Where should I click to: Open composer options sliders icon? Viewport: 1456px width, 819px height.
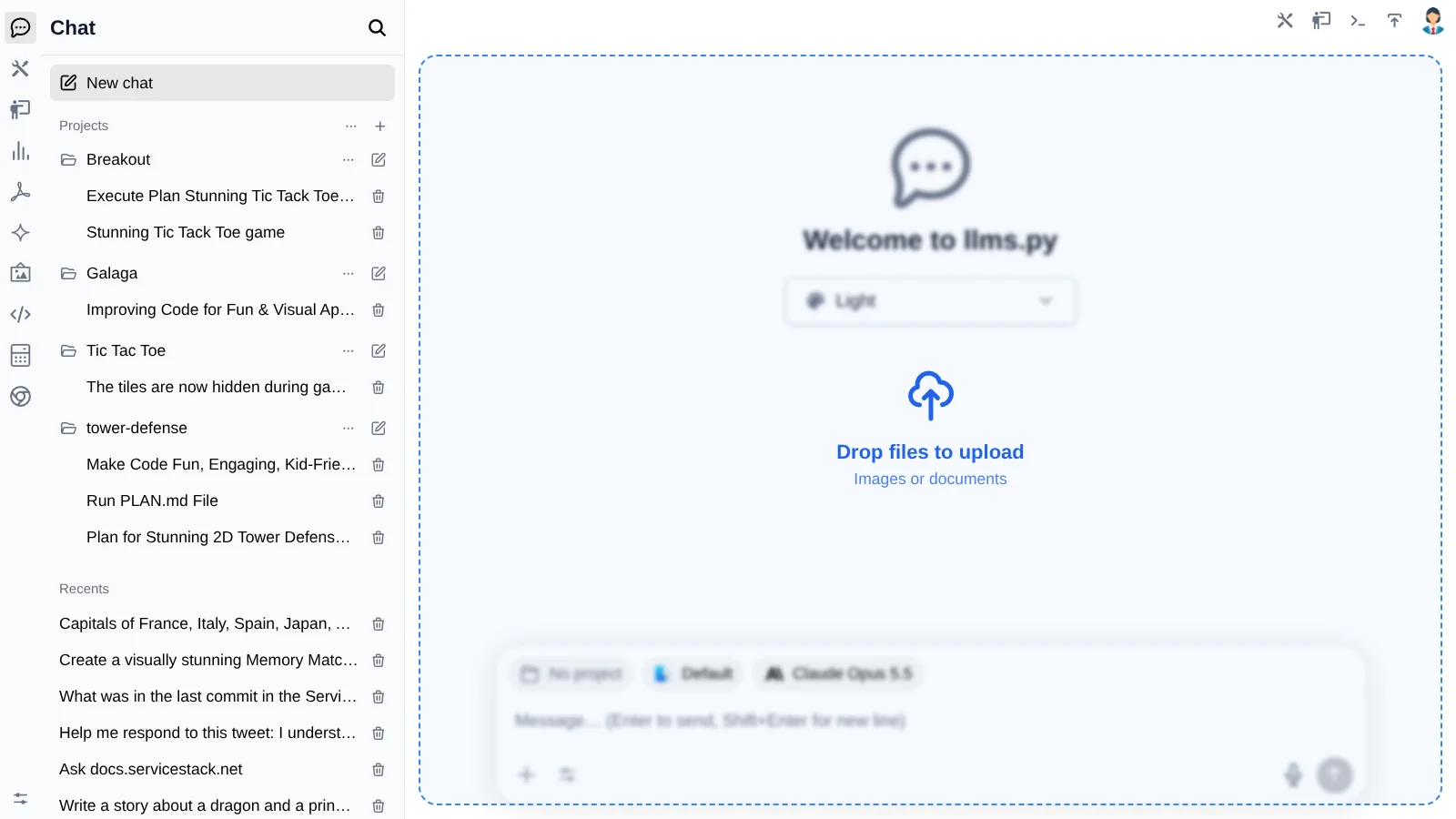point(568,774)
